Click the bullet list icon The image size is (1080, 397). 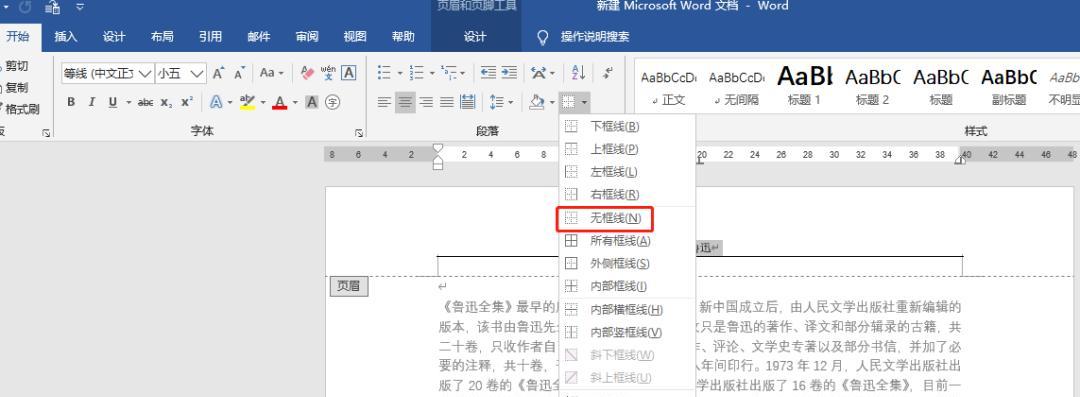[x=384, y=72]
